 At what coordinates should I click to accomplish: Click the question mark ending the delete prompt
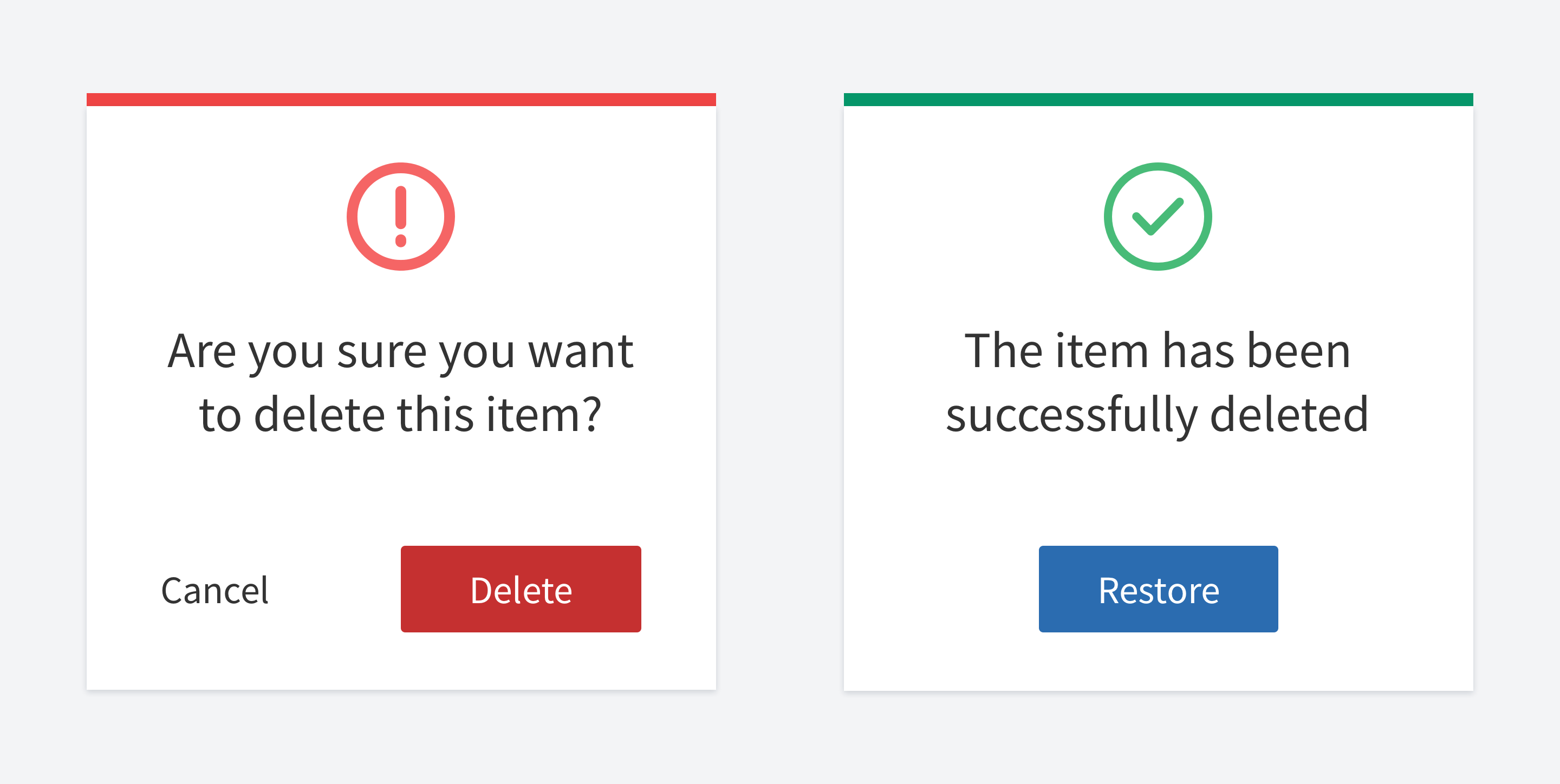591,415
